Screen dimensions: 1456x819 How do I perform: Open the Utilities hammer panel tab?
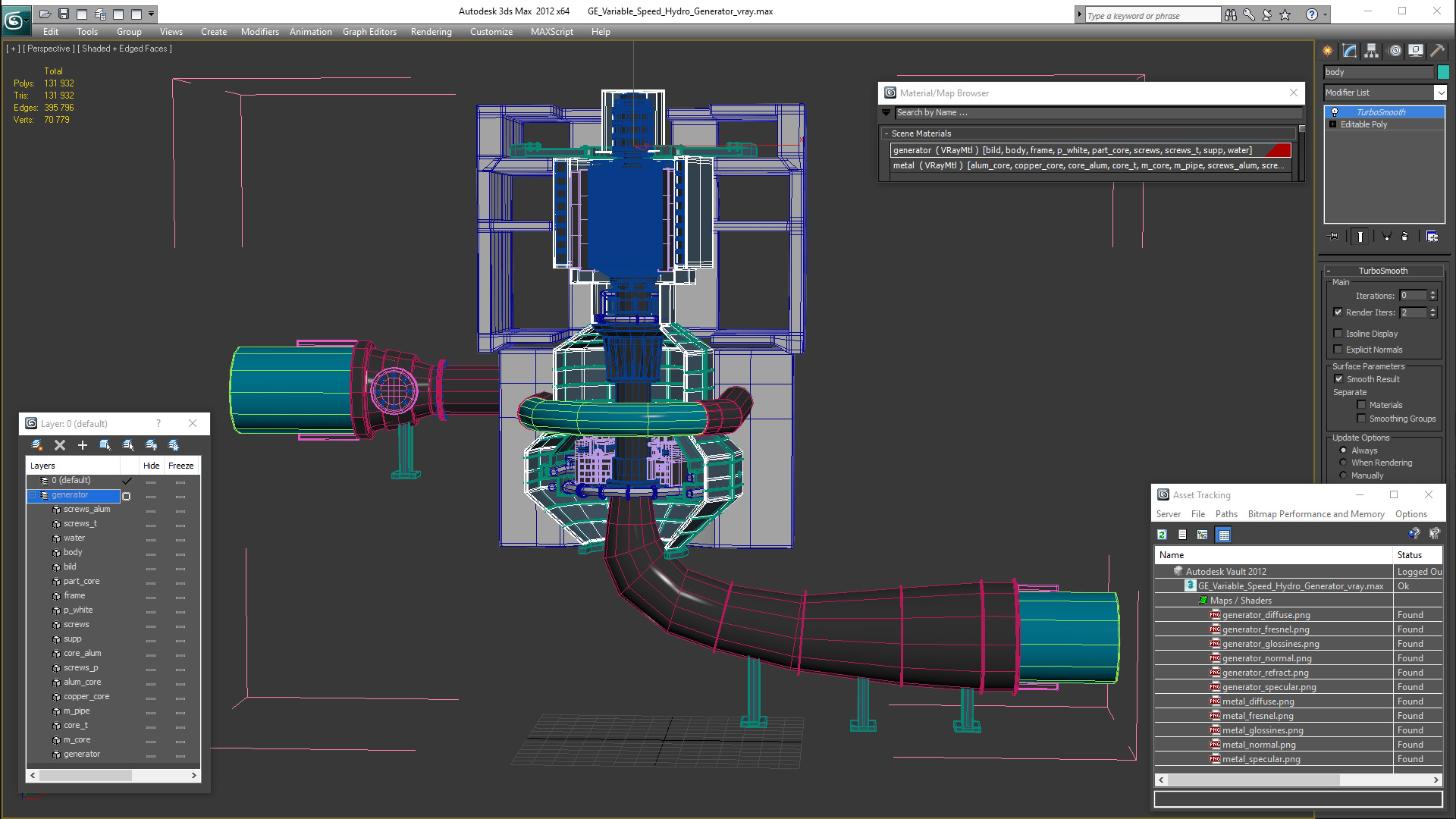[x=1437, y=51]
